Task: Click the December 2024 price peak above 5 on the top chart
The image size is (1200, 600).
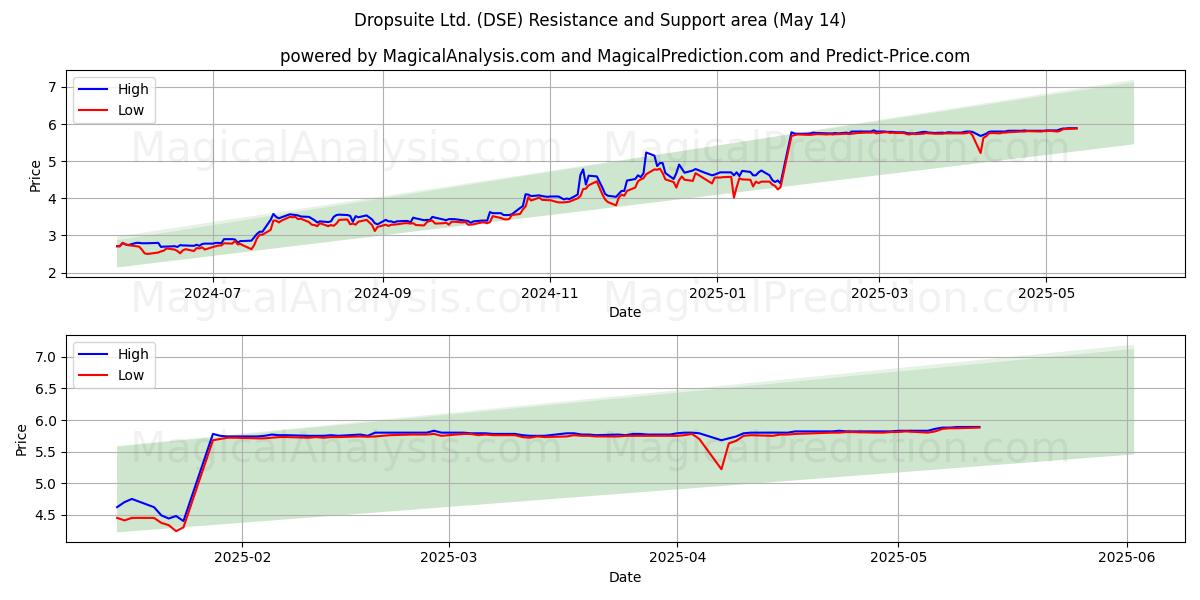Action: point(647,153)
